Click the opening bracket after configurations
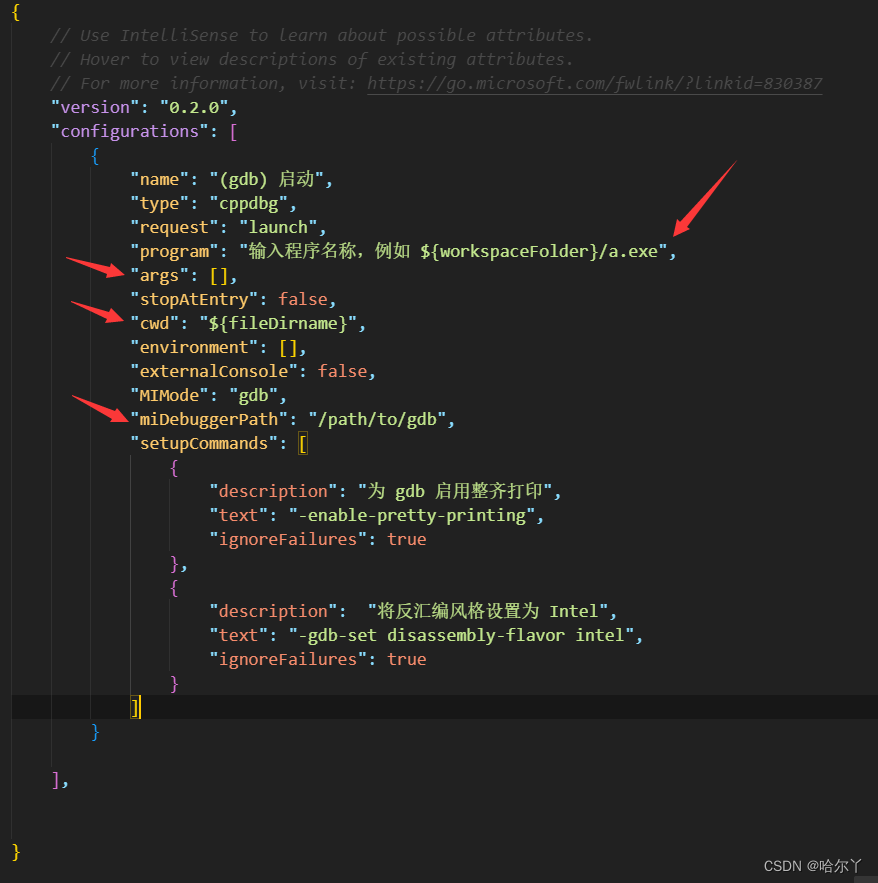This screenshot has height=883, width=878. point(233,132)
